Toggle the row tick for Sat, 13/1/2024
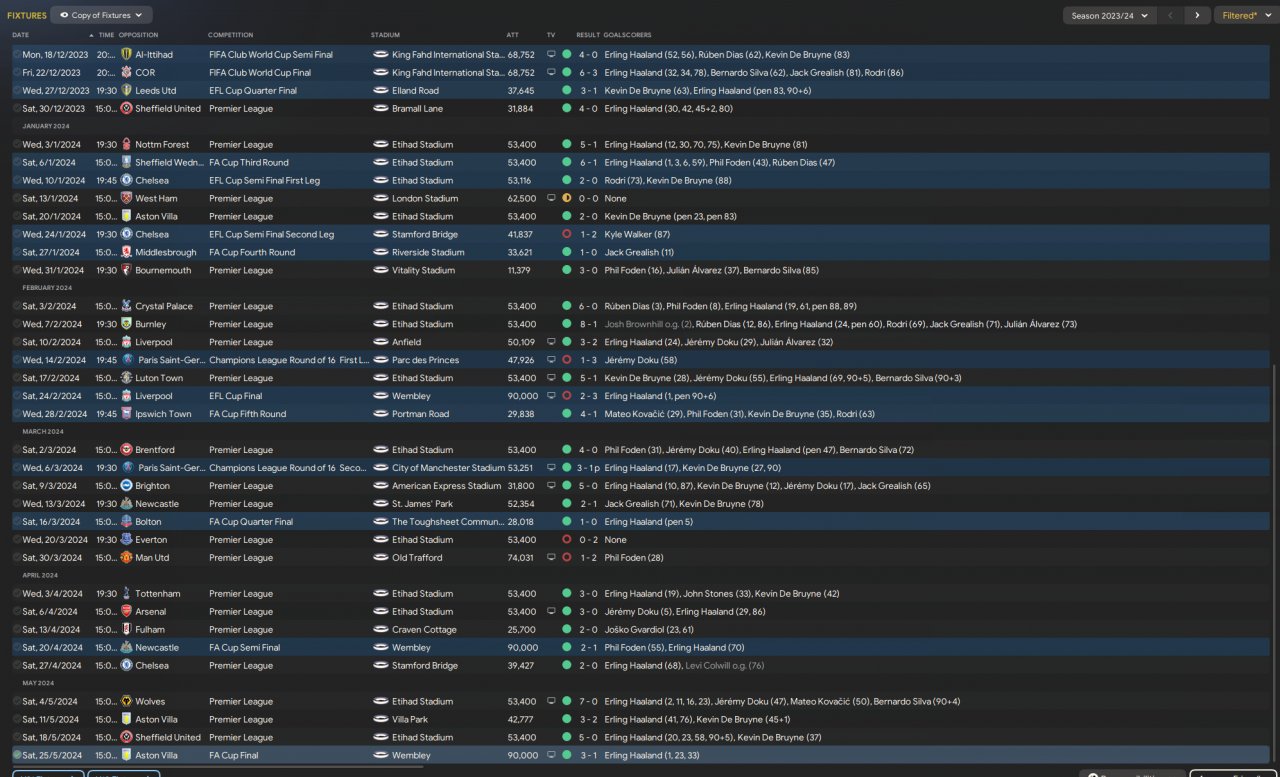The width and height of the screenshot is (1280, 777). pos(17,199)
